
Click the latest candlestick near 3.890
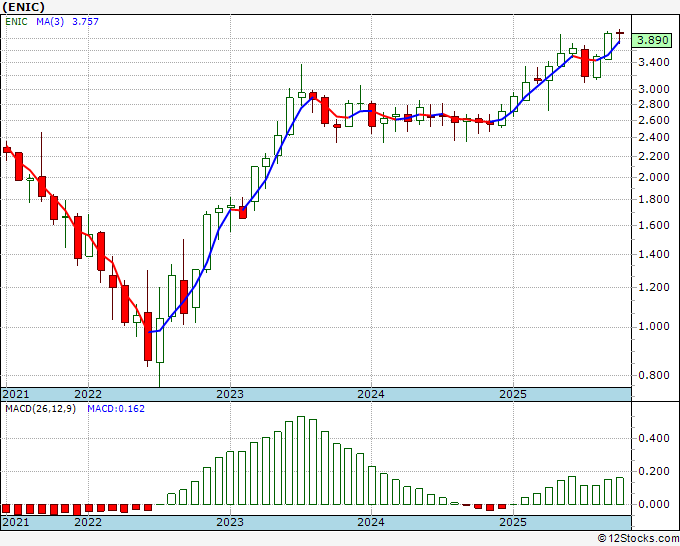pyautogui.click(x=620, y=36)
